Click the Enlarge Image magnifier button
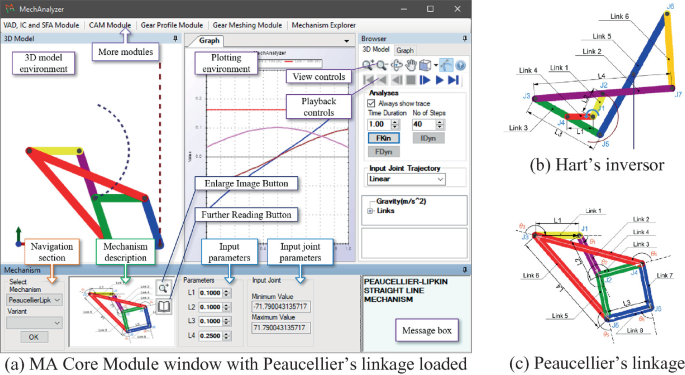Viewport: 685px width, 375px height. coord(163,288)
